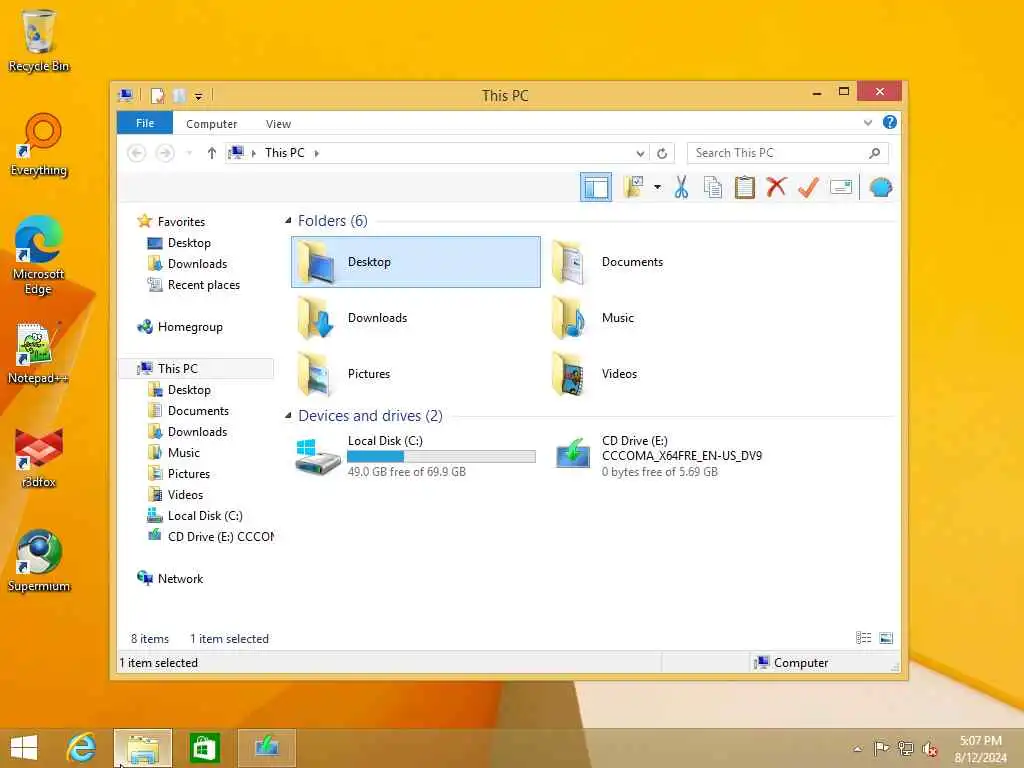Screen dimensions: 1024x768
Task: Select the Videos folder in main pane
Action: click(669, 374)
